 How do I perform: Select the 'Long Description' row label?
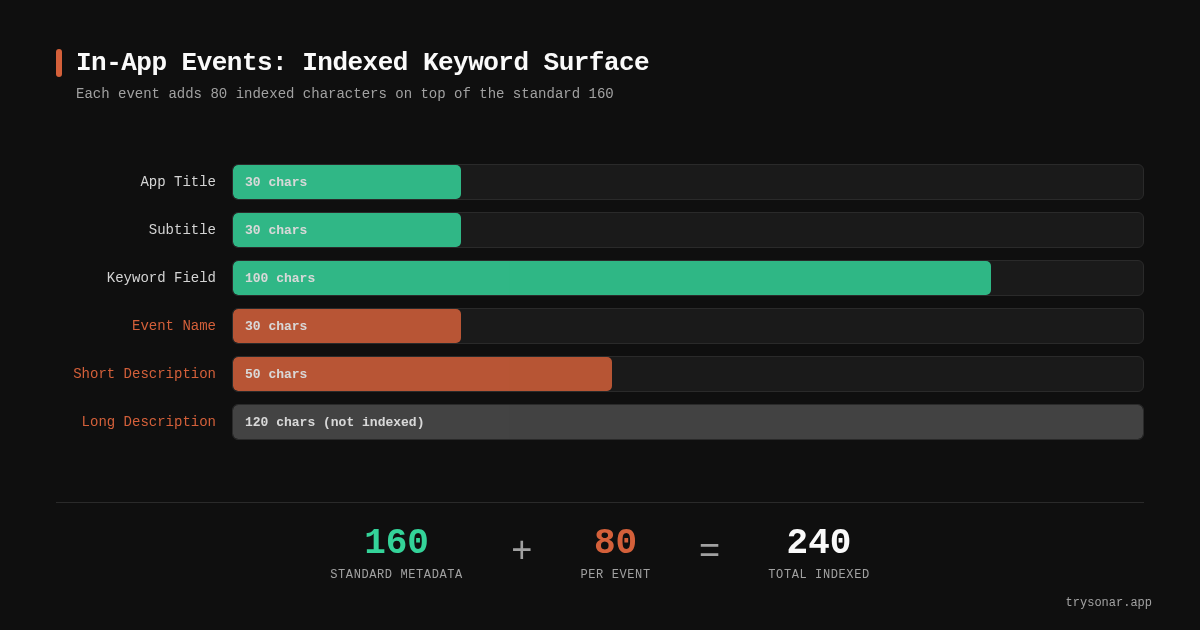tap(149, 422)
